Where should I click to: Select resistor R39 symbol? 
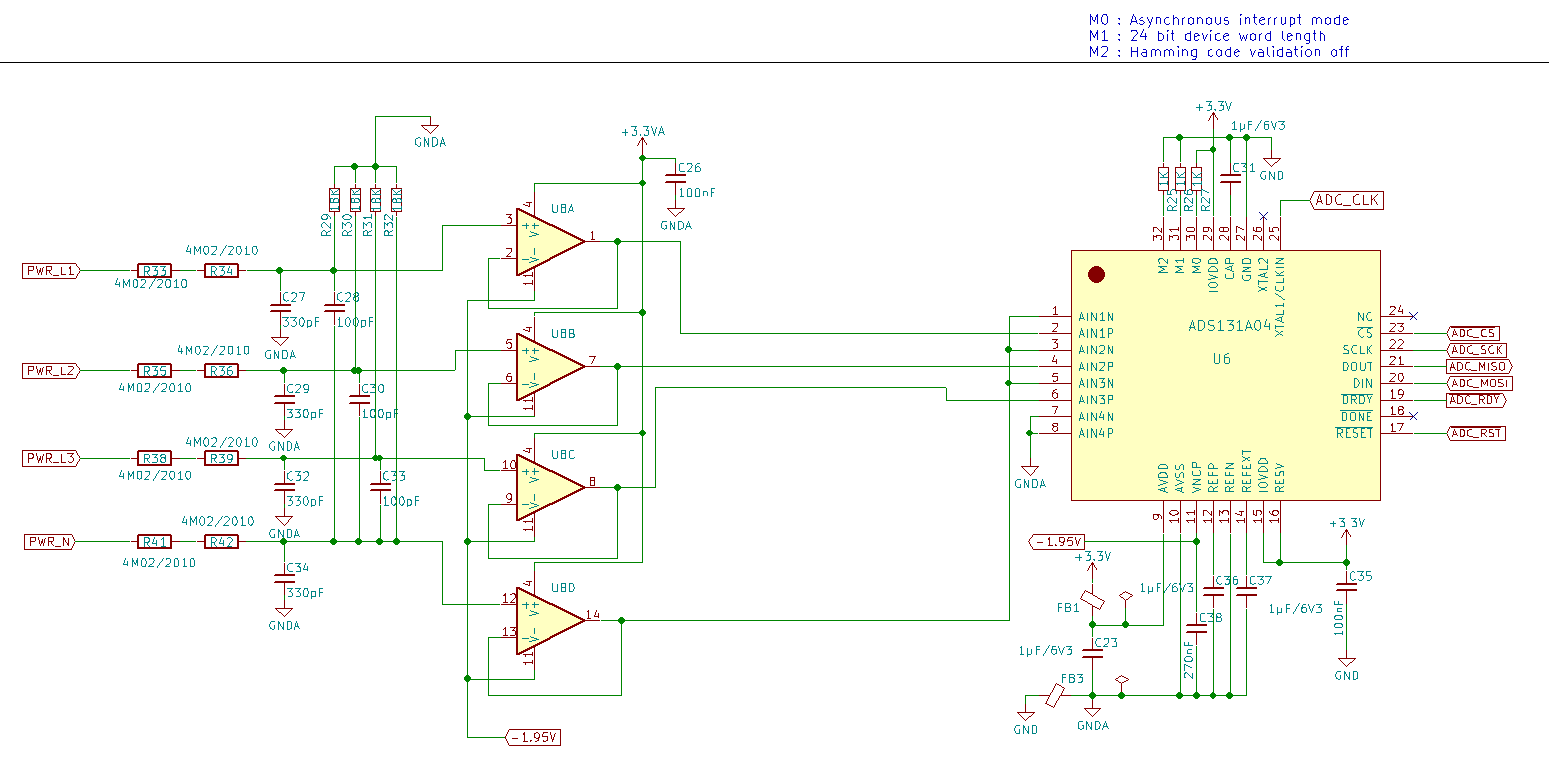tap(222, 458)
